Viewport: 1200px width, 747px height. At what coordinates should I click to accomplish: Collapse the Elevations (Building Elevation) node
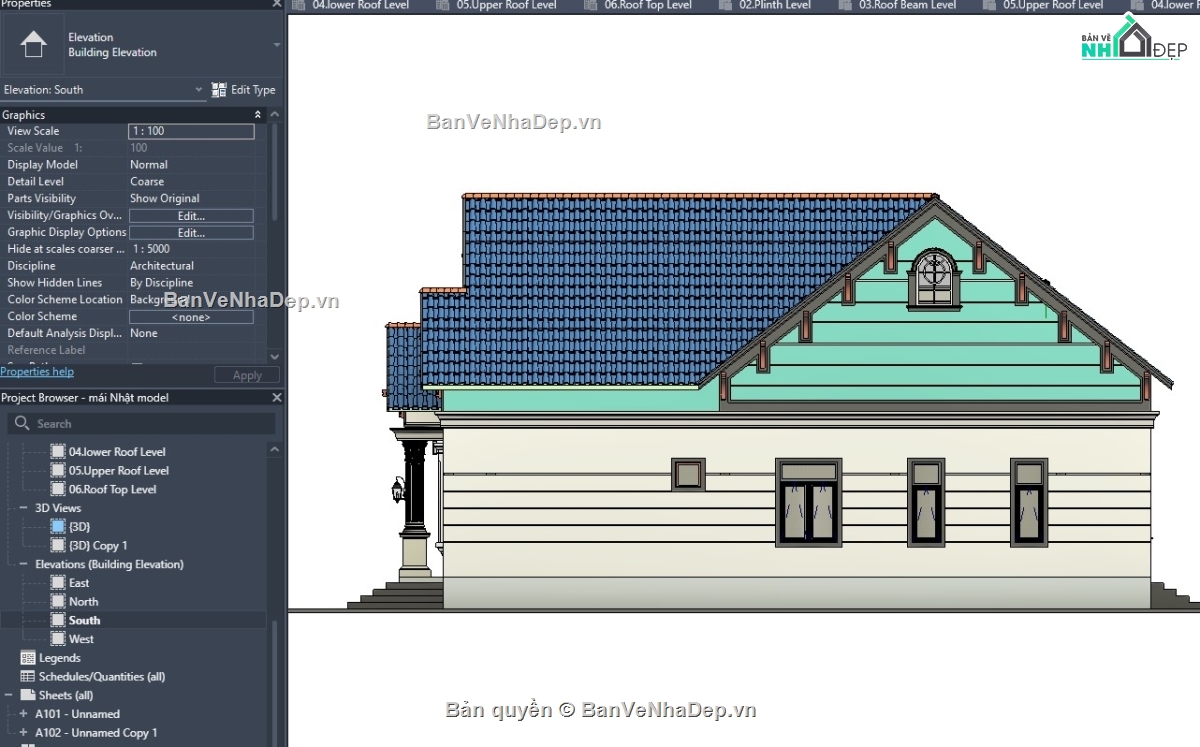coord(23,564)
